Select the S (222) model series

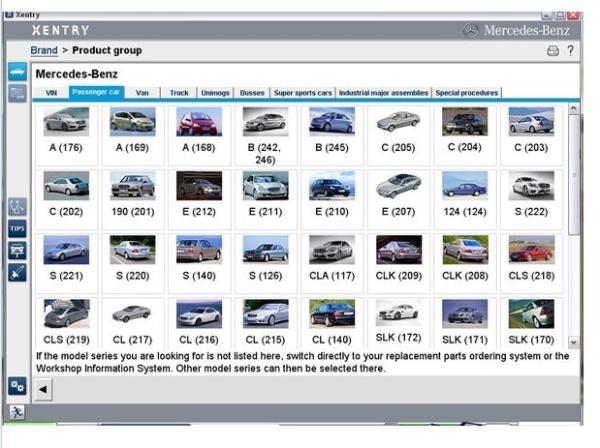coord(531,199)
